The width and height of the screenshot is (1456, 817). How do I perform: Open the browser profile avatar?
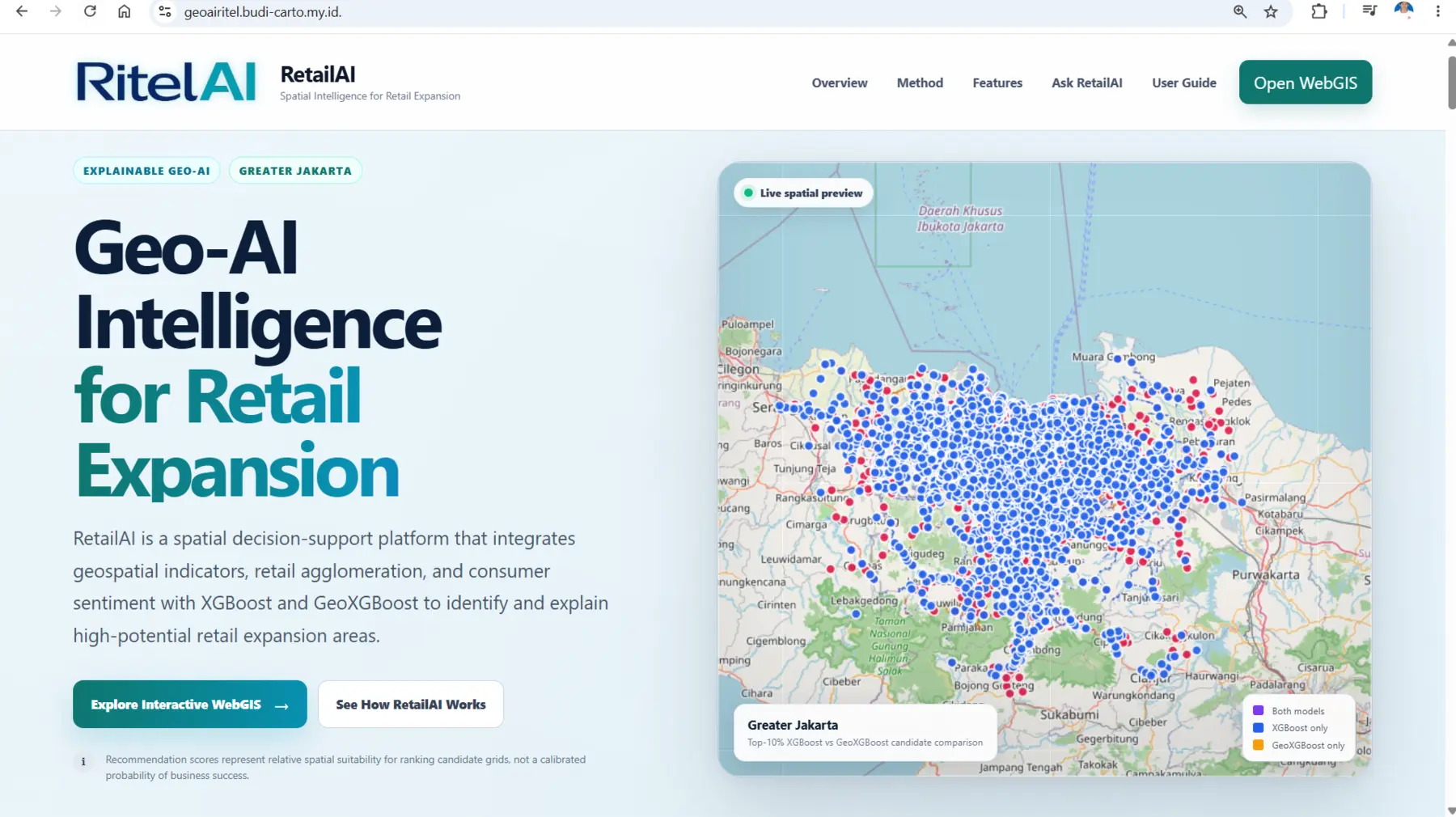1403,11
